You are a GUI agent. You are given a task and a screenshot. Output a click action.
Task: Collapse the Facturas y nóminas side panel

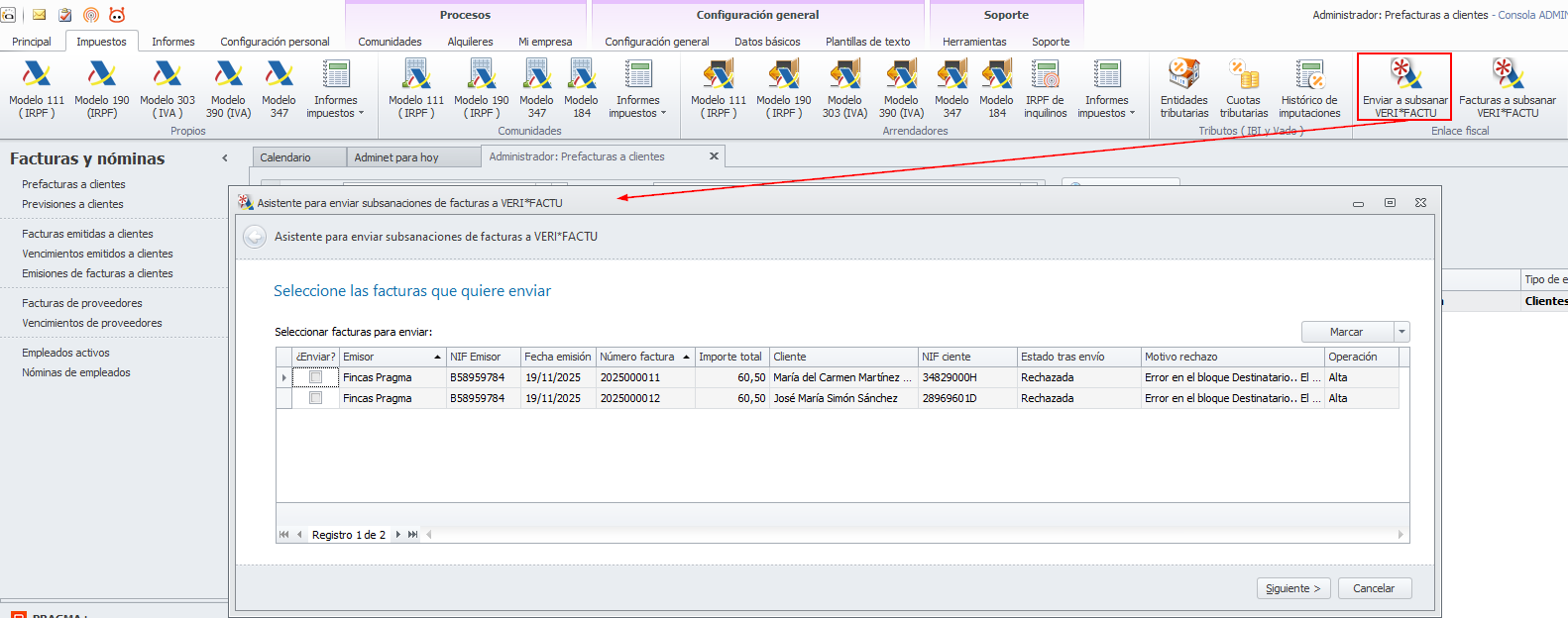pyautogui.click(x=225, y=158)
